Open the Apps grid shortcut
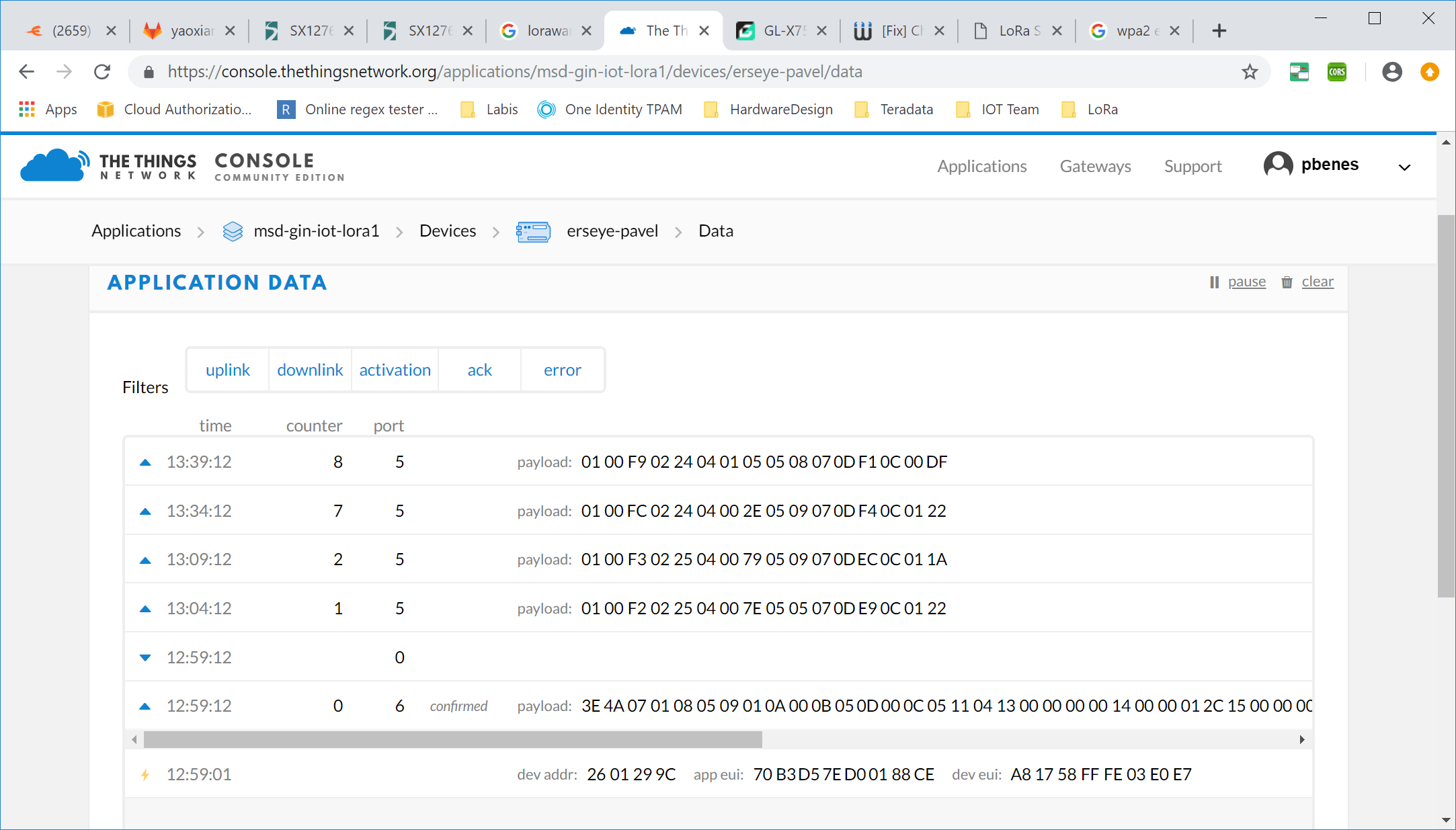 point(48,110)
